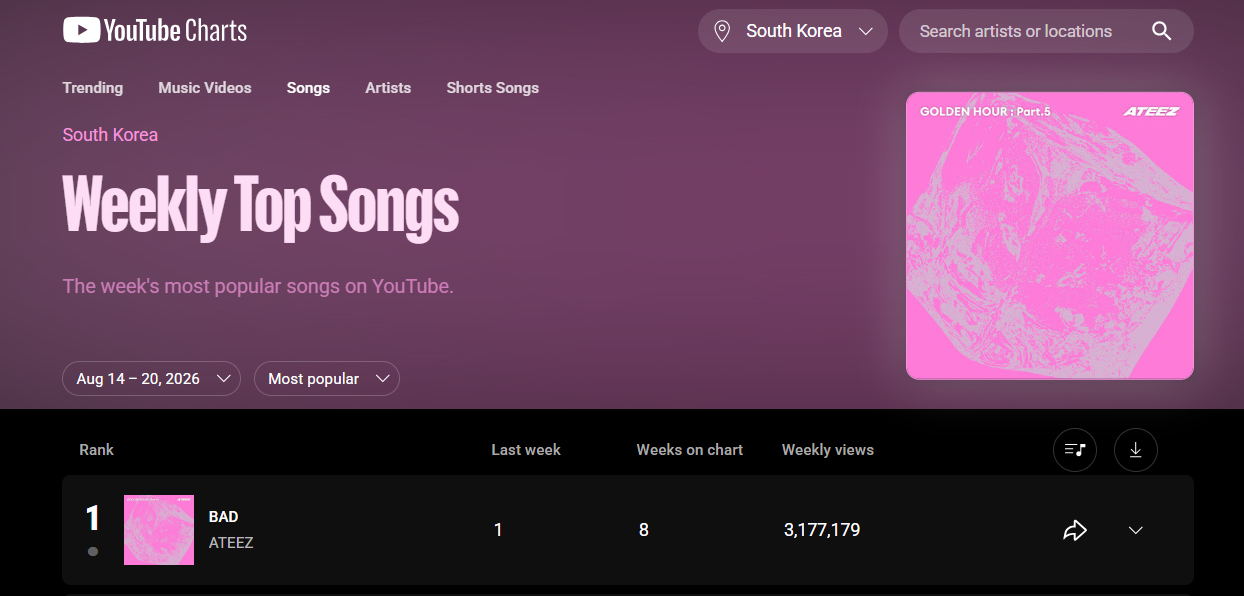
Task: Click the large GOLDEN HOUR Part.5 album cover
Action: pos(1050,236)
